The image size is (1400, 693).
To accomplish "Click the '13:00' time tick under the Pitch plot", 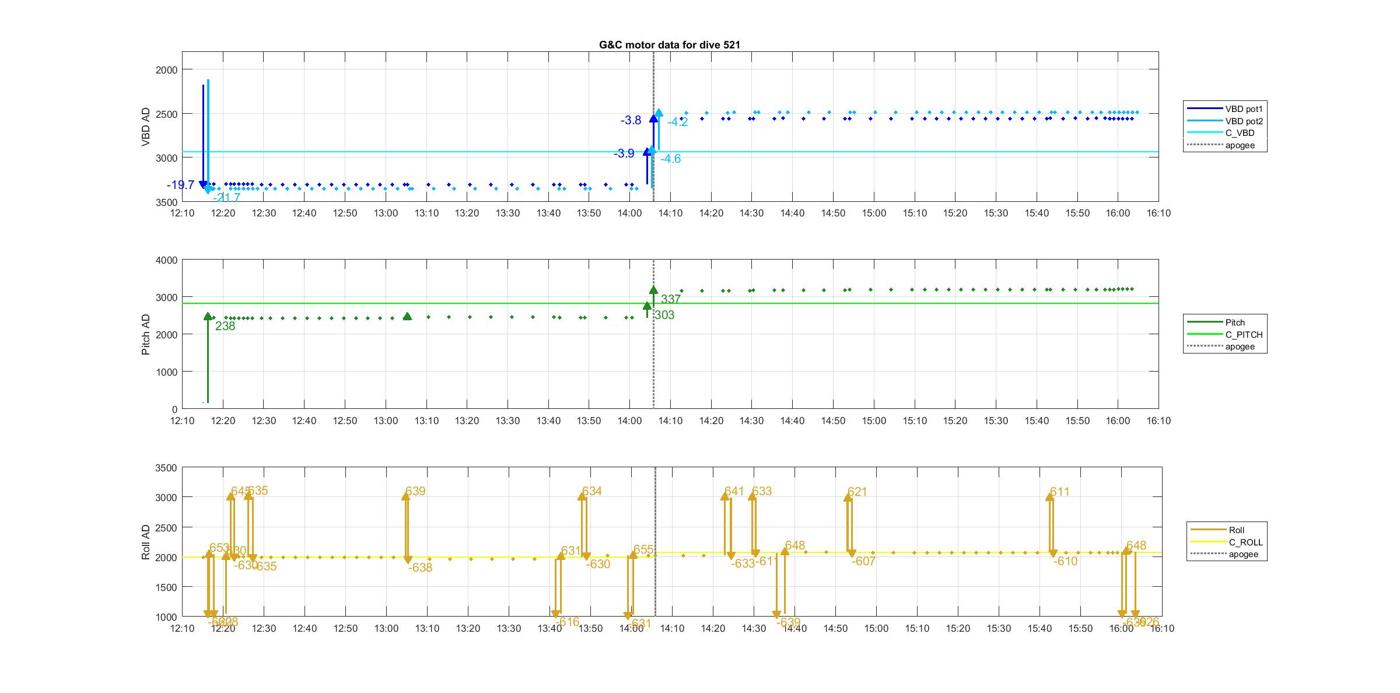I will coord(386,421).
